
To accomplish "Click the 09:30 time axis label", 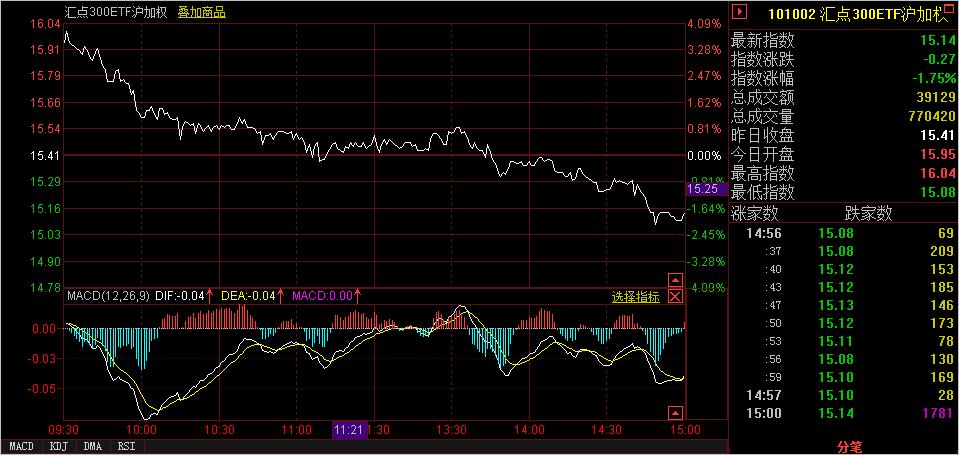I will (x=64, y=430).
